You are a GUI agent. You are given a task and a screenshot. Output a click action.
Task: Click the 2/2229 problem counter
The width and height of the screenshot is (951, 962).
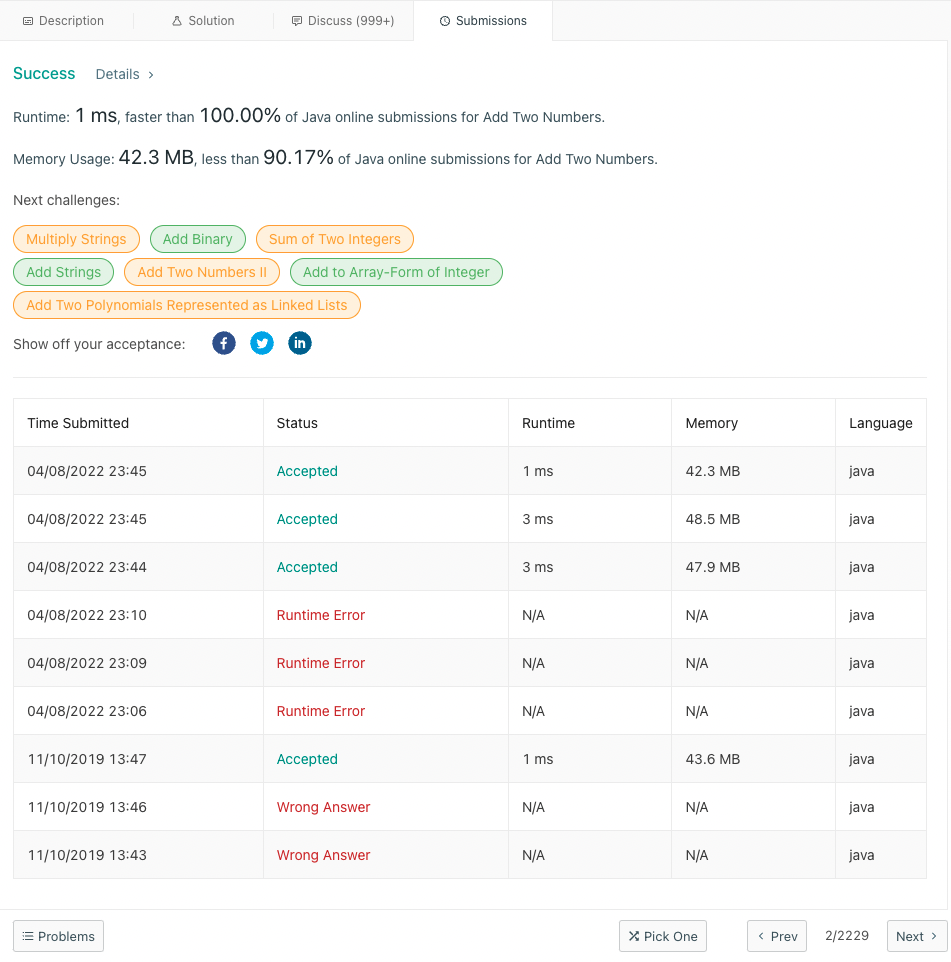click(x=847, y=936)
